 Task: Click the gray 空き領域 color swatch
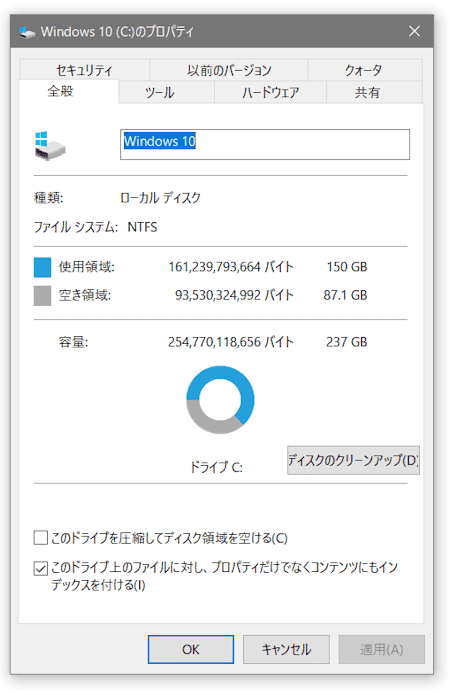[x=43, y=296]
